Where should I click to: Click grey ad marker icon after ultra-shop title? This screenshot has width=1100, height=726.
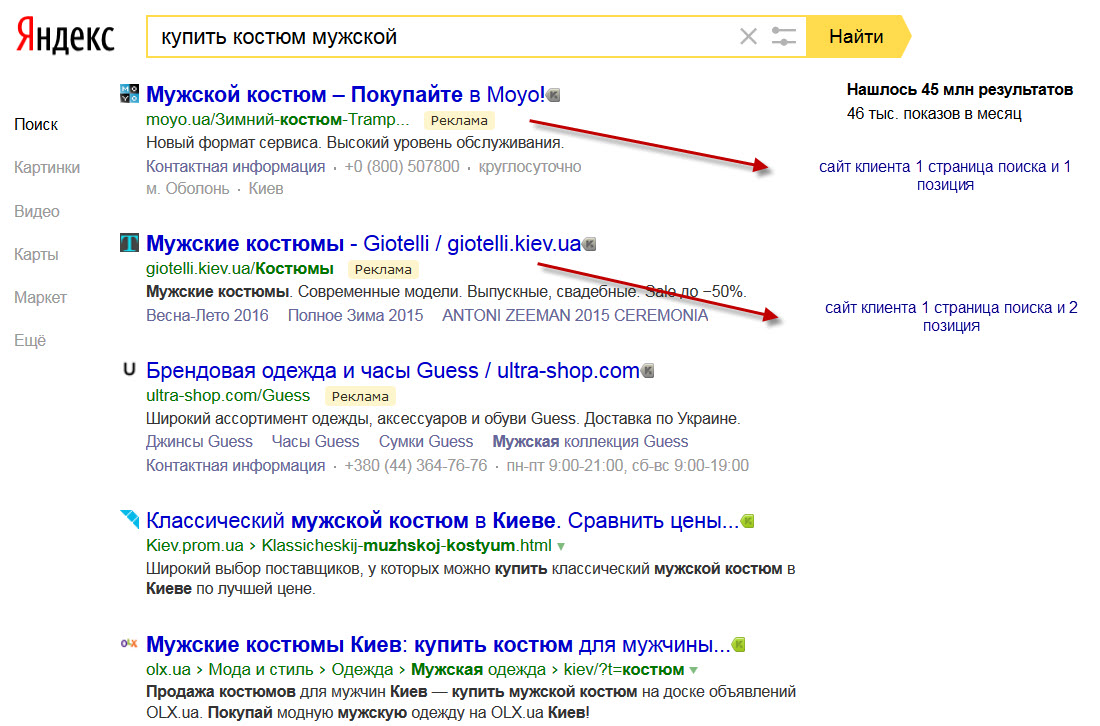(648, 370)
